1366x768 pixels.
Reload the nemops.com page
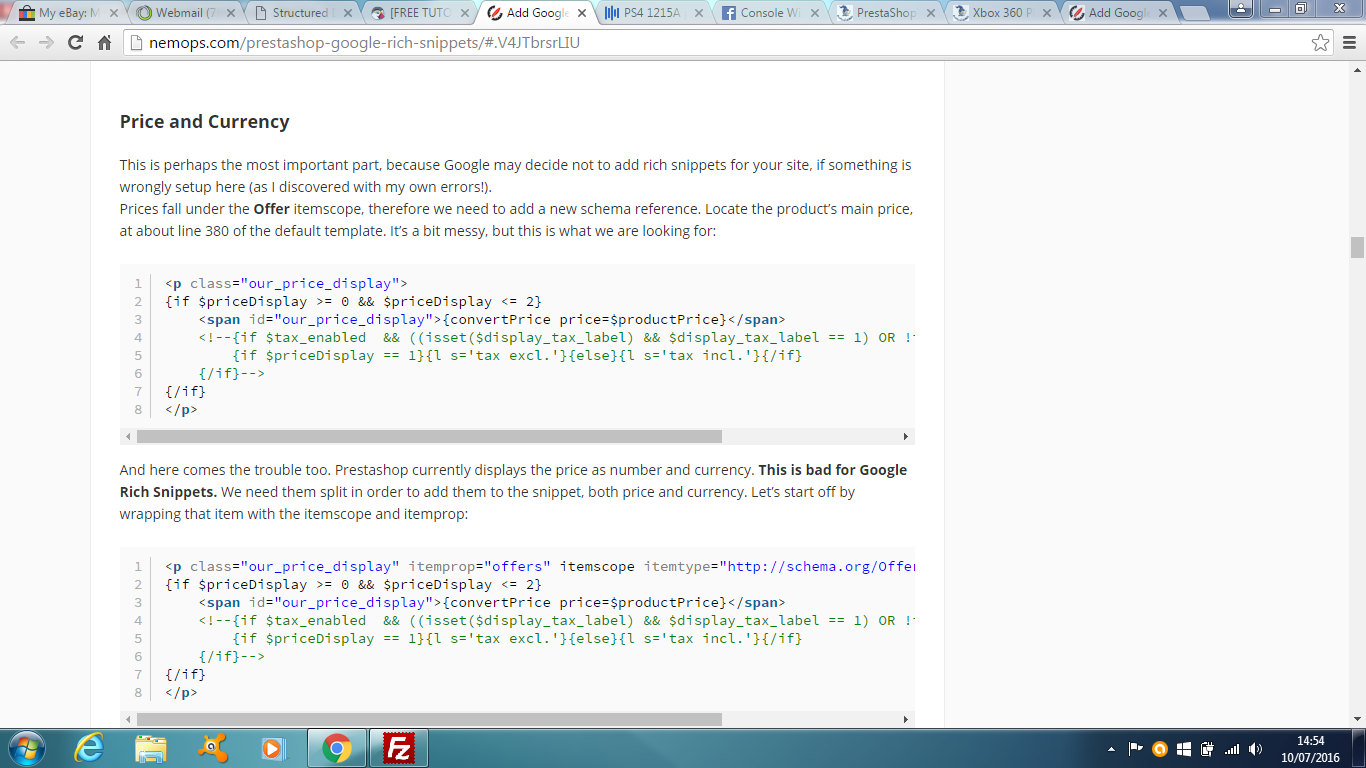75,43
